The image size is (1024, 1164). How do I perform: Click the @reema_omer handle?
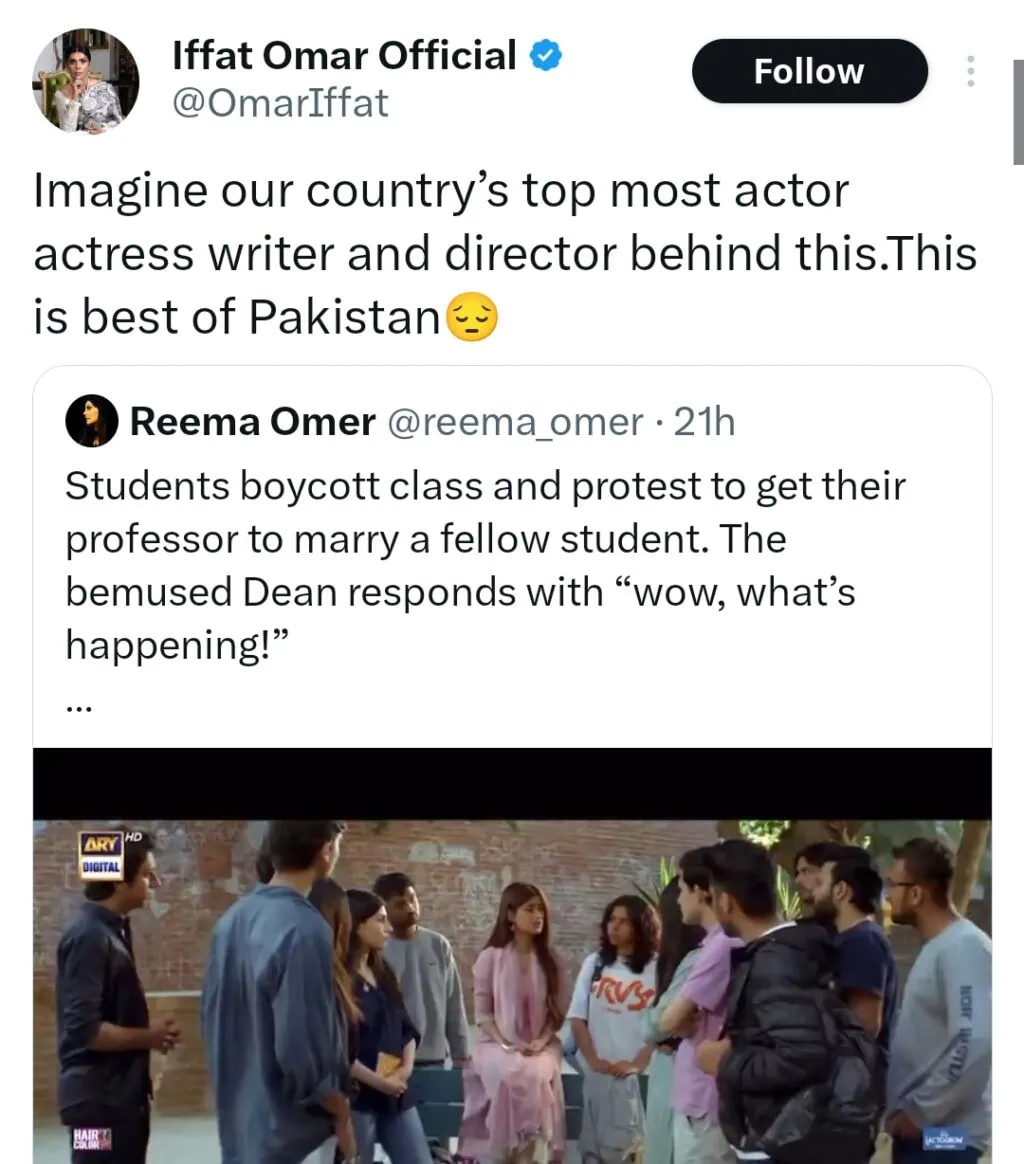point(514,423)
